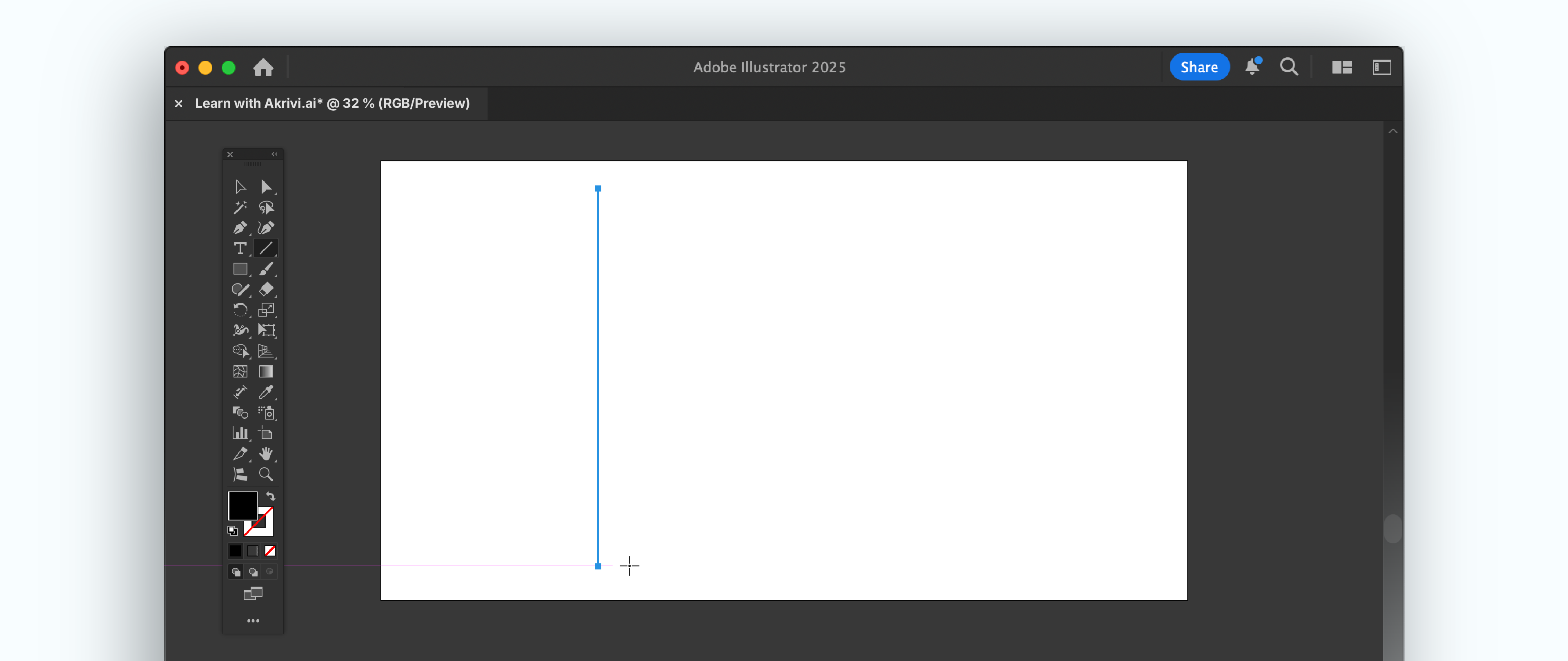Select the Direct Selection tool
1568x661 pixels.
[266, 187]
